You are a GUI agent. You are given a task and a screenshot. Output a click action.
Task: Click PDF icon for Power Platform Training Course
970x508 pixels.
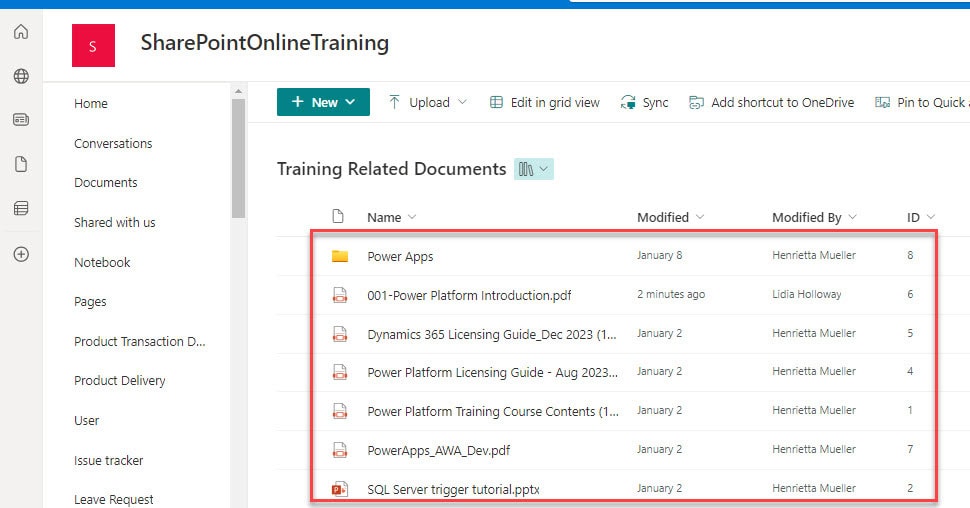tap(340, 411)
